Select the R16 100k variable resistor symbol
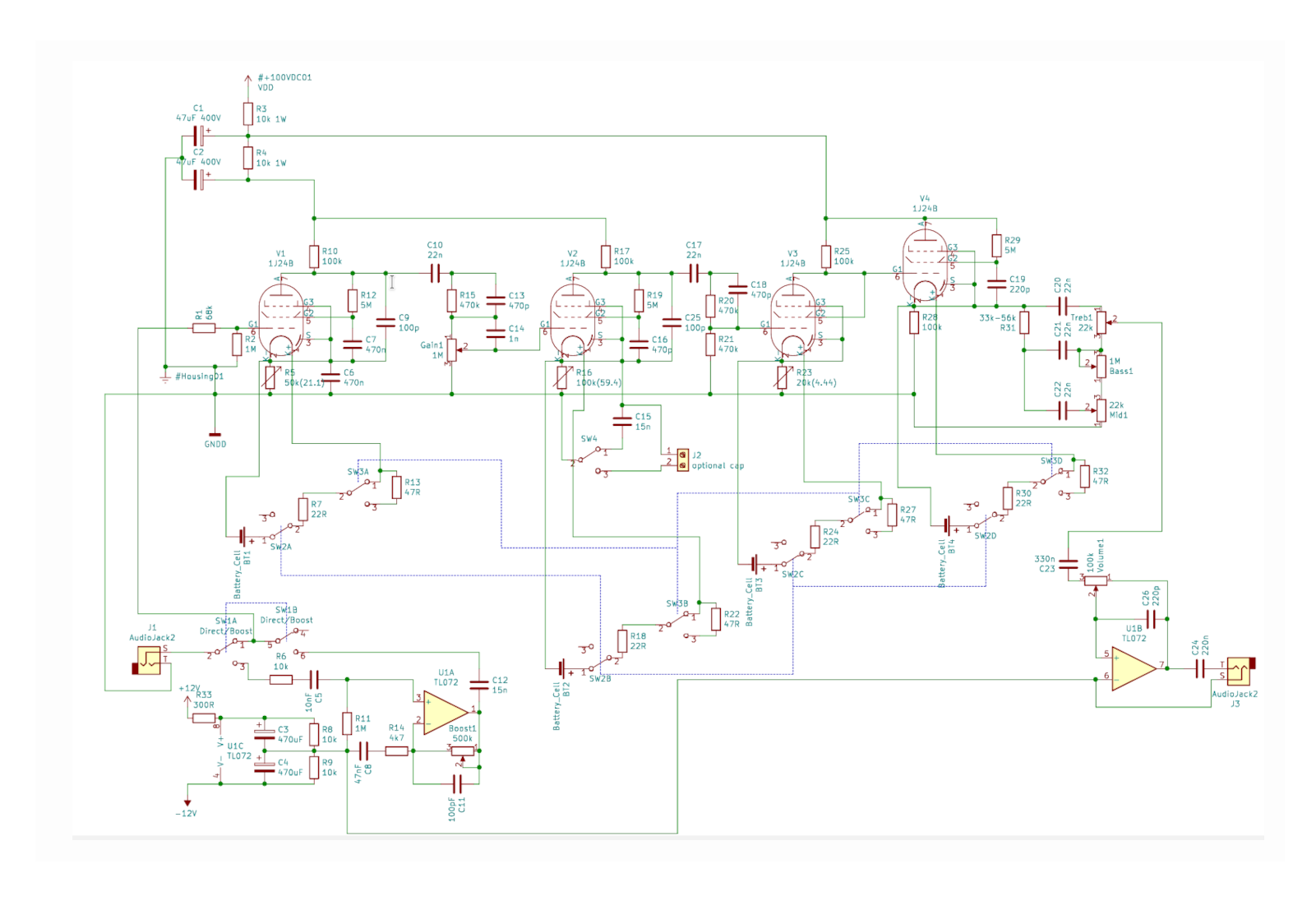1307x924 pixels. 562,377
